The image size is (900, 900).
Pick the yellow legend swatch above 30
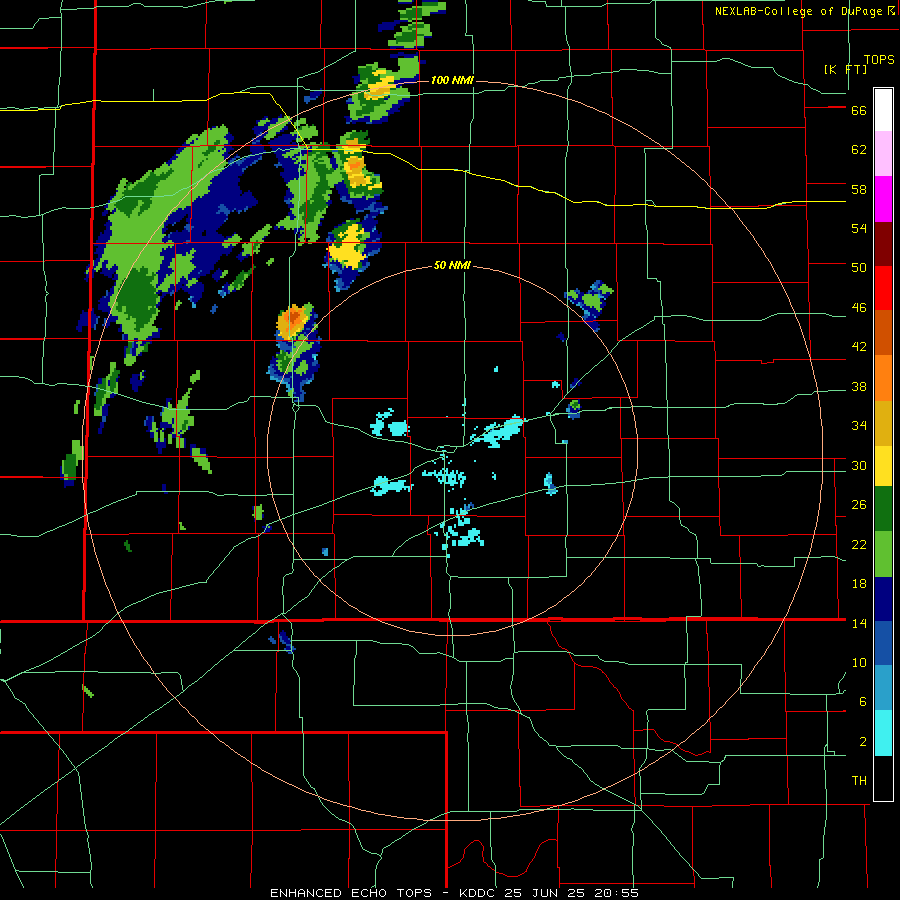pos(883,466)
